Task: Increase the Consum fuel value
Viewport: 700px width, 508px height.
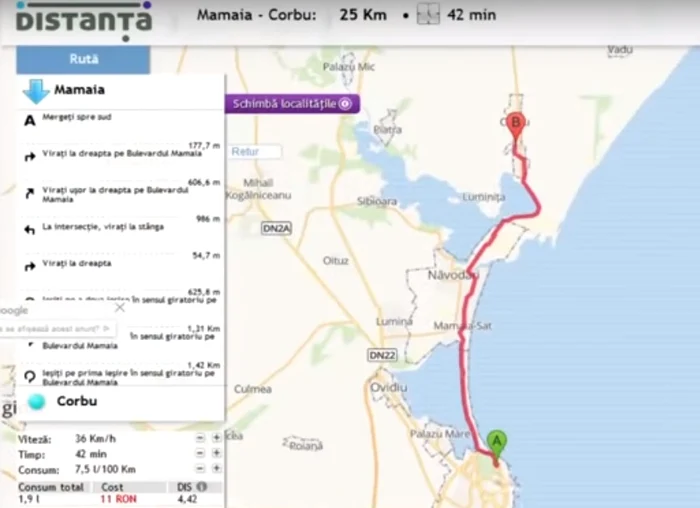Action: [x=216, y=468]
